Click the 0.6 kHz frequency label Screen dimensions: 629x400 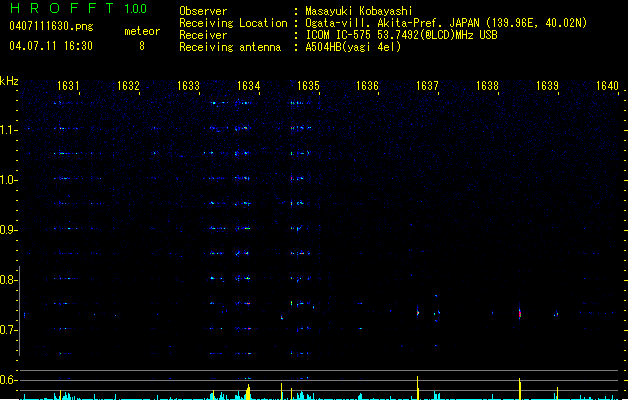pos(8,380)
